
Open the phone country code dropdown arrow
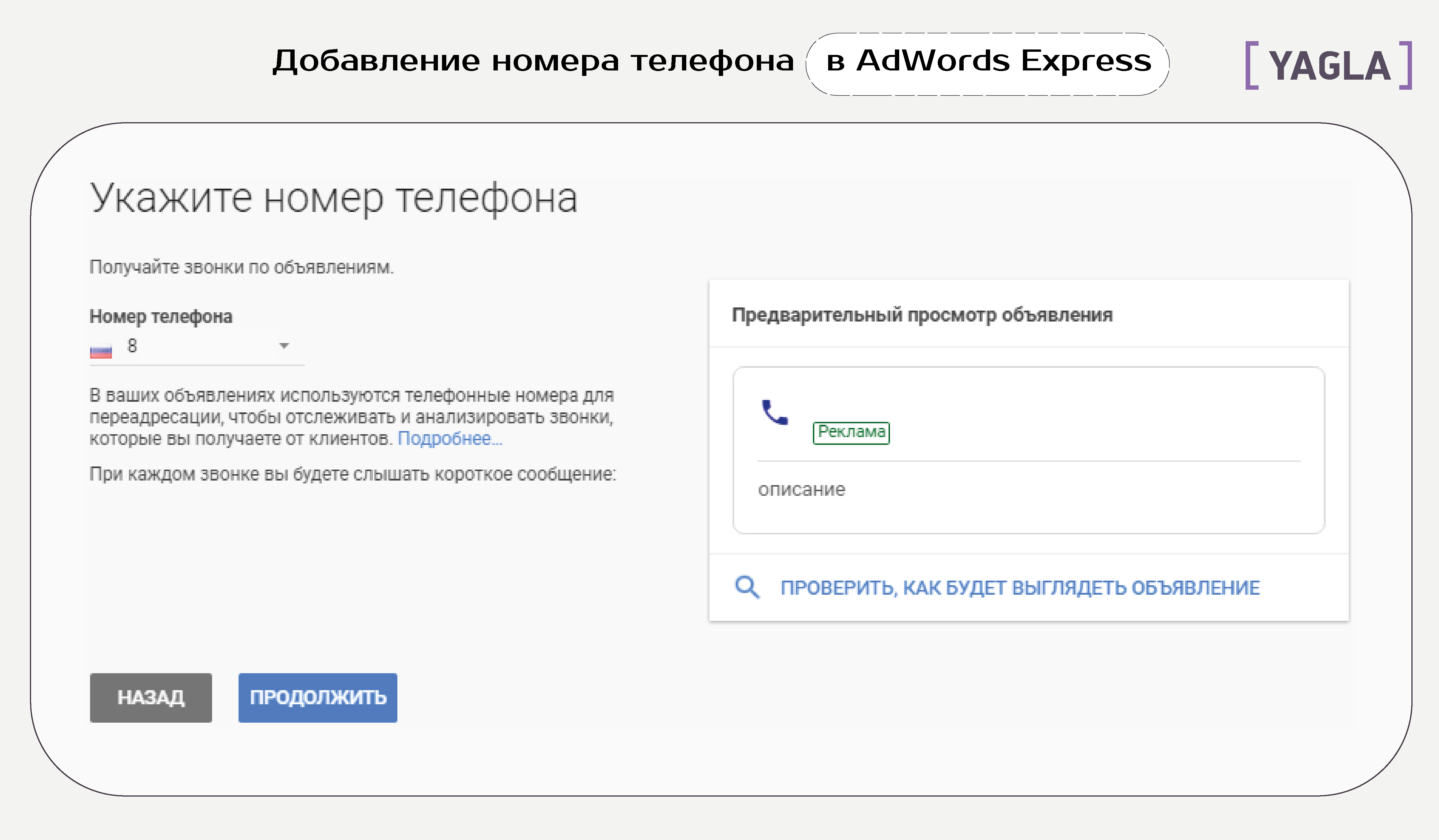click(x=284, y=346)
